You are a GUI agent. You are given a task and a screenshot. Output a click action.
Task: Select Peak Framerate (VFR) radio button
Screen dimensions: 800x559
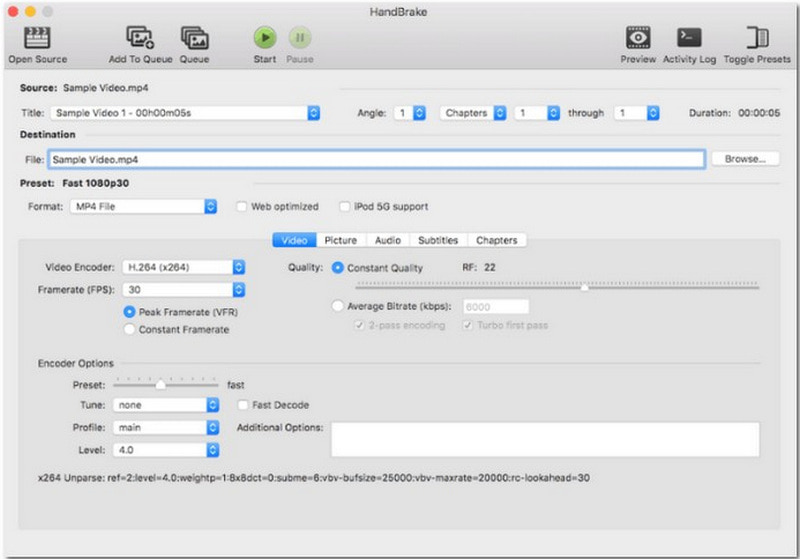pyautogui.click(x=130, y=312)
